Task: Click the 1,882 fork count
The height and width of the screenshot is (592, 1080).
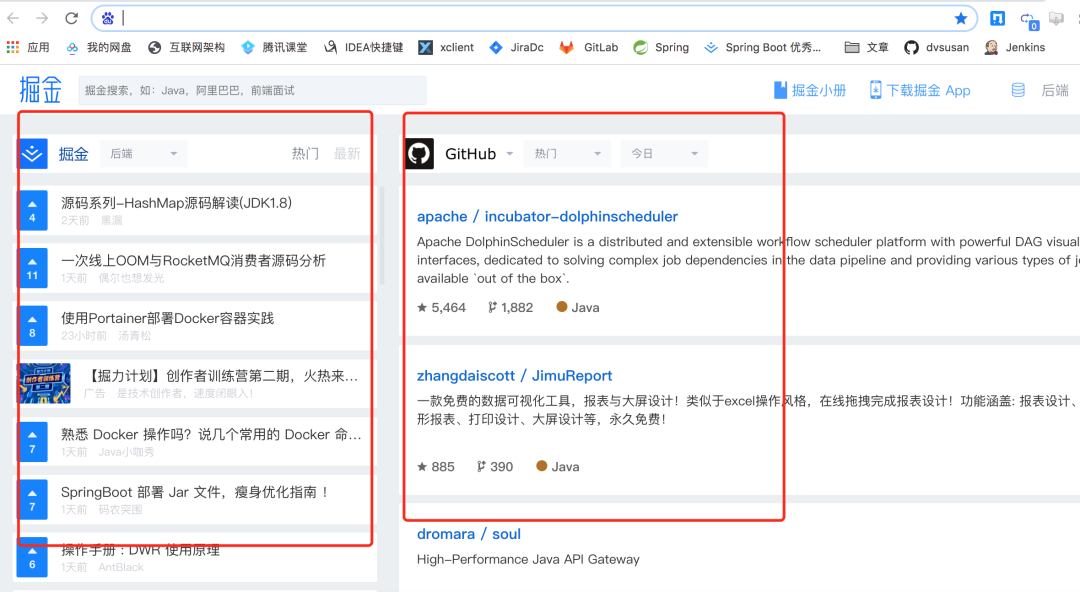Action: tap(510, 307)
